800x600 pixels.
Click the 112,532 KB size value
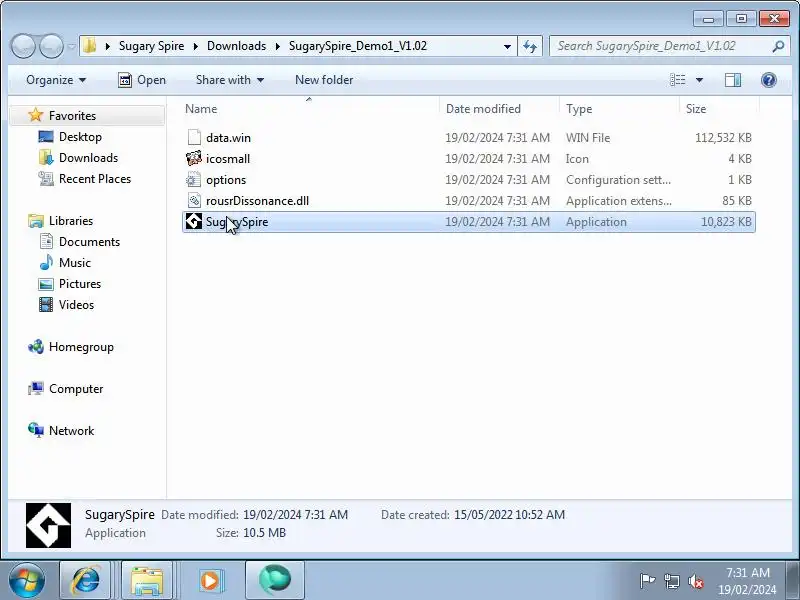tap(723, 138)
